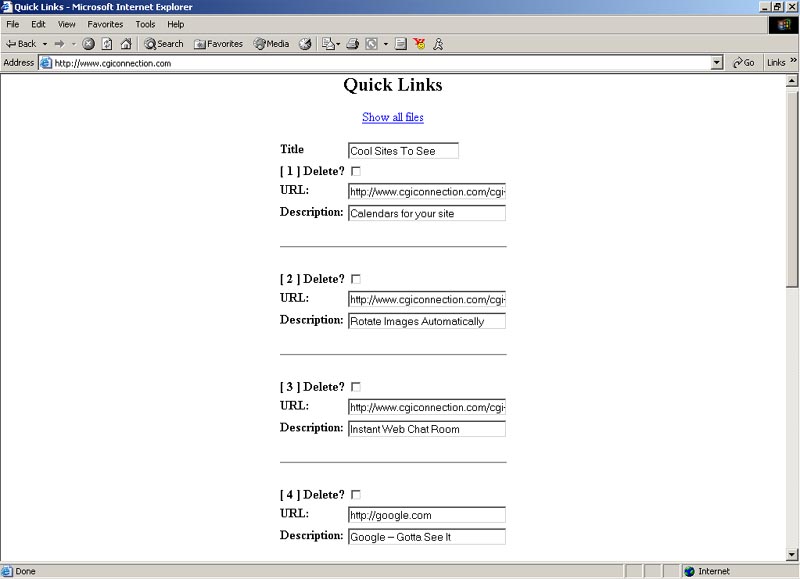The width and height of the screenshot is (800, 579).
Task: Open the Favorites menu
Action: coord(105,24)
